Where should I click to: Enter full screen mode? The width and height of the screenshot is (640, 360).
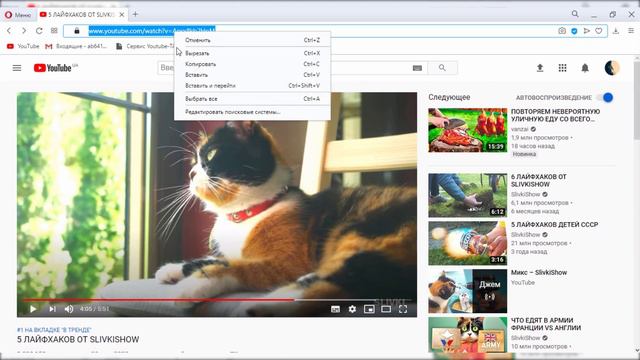click(x=403, y=309)
